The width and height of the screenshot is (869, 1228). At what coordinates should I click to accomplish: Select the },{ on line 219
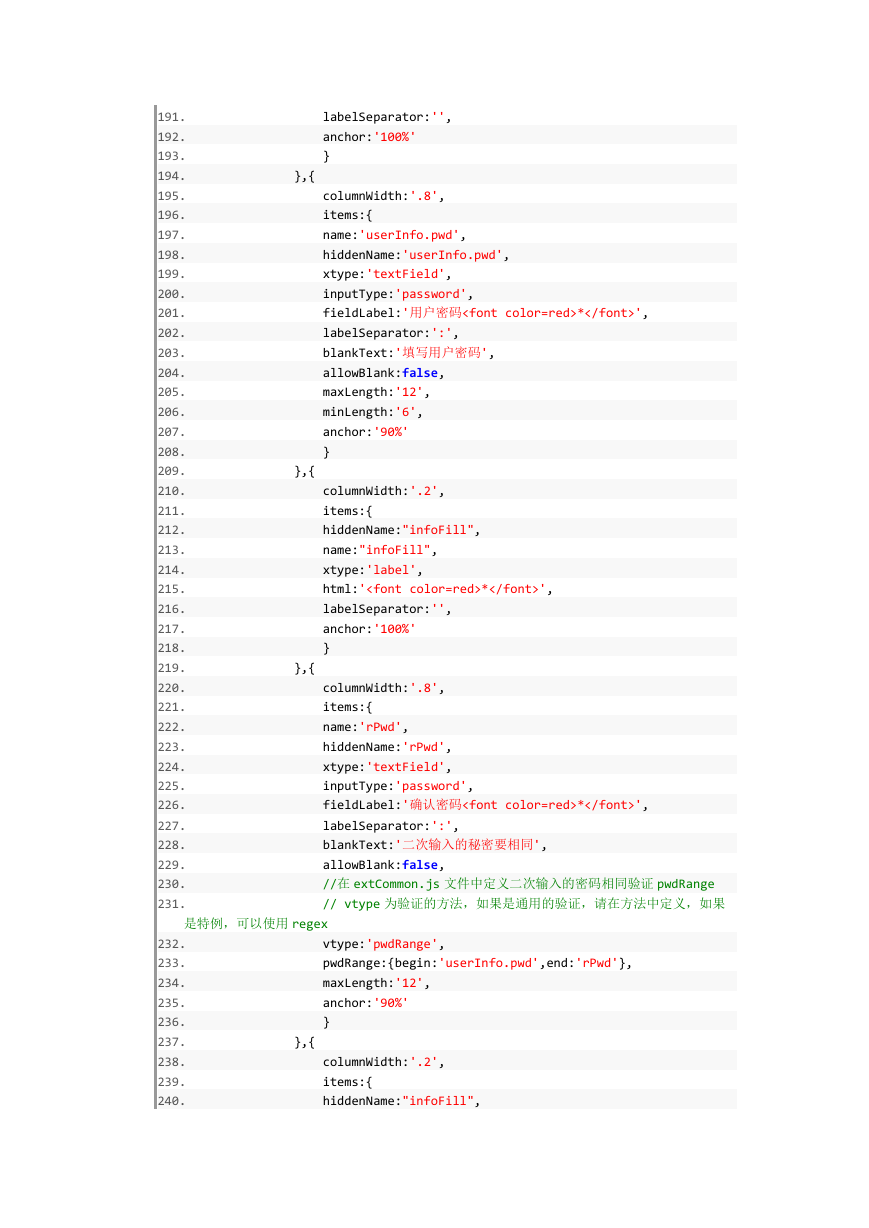click(x=305, y=668)
